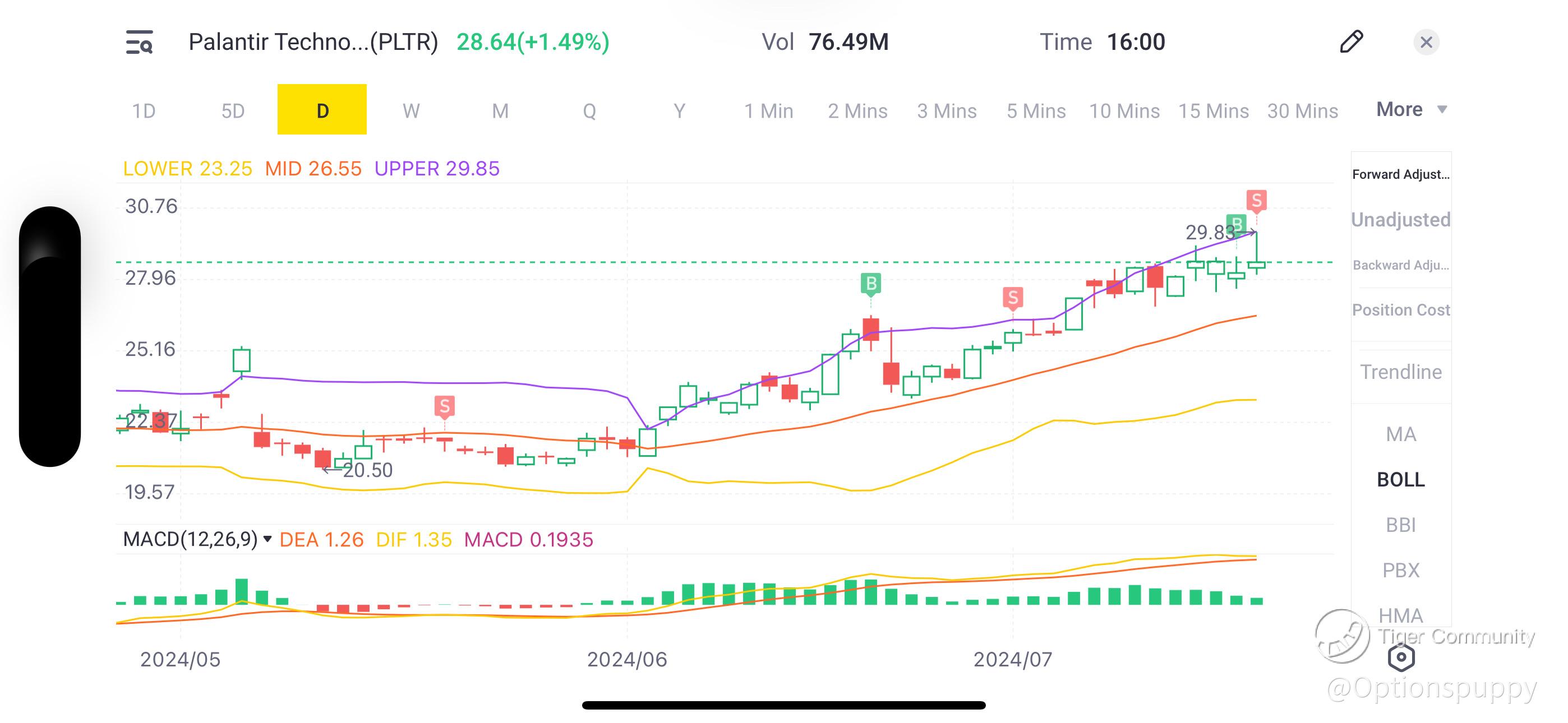1568x723 pixels.
Task: Select the 15 Mins timeframe tab
Action: (x=1213, y=111)
